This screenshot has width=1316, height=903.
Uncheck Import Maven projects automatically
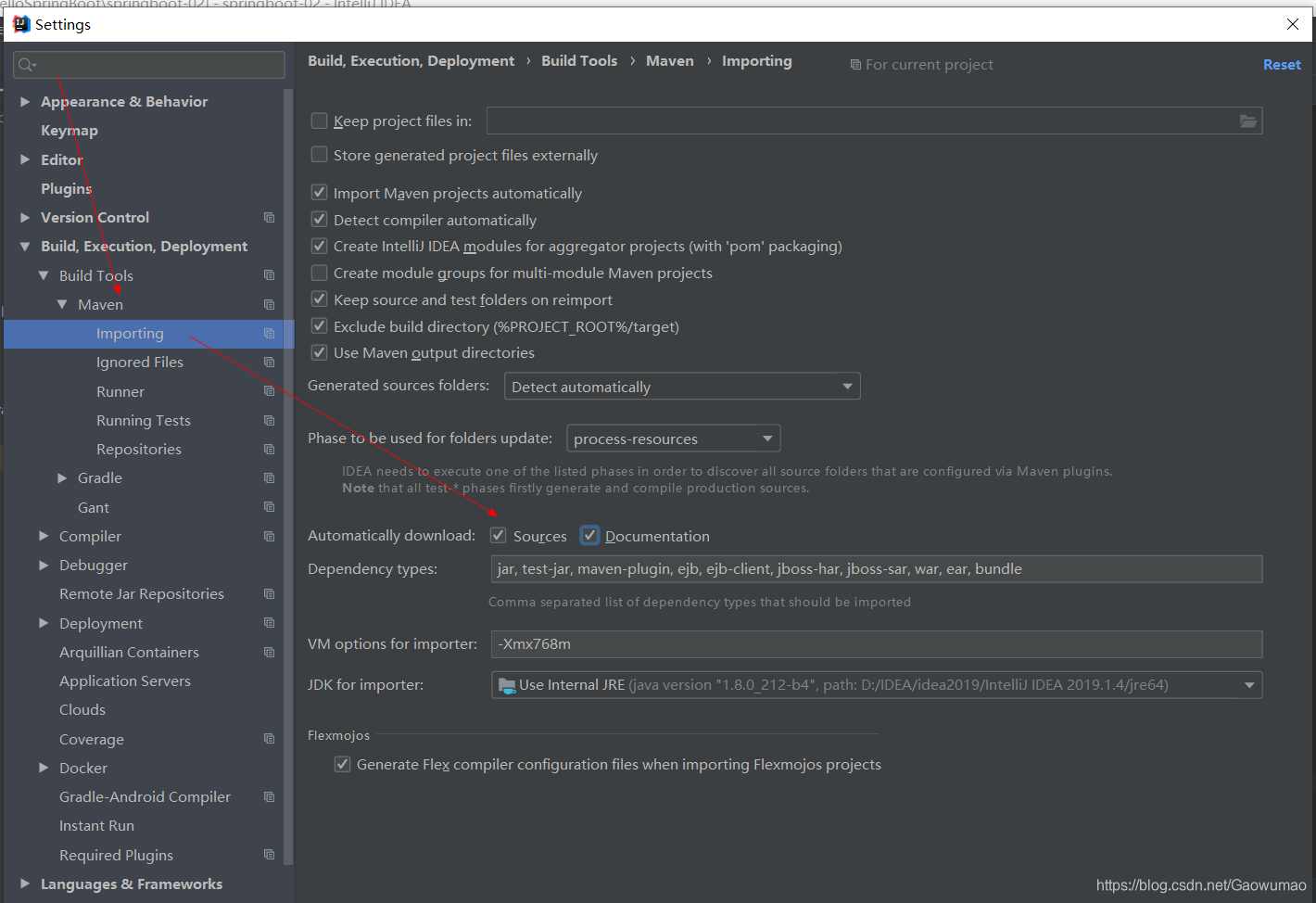click(320, 193)
